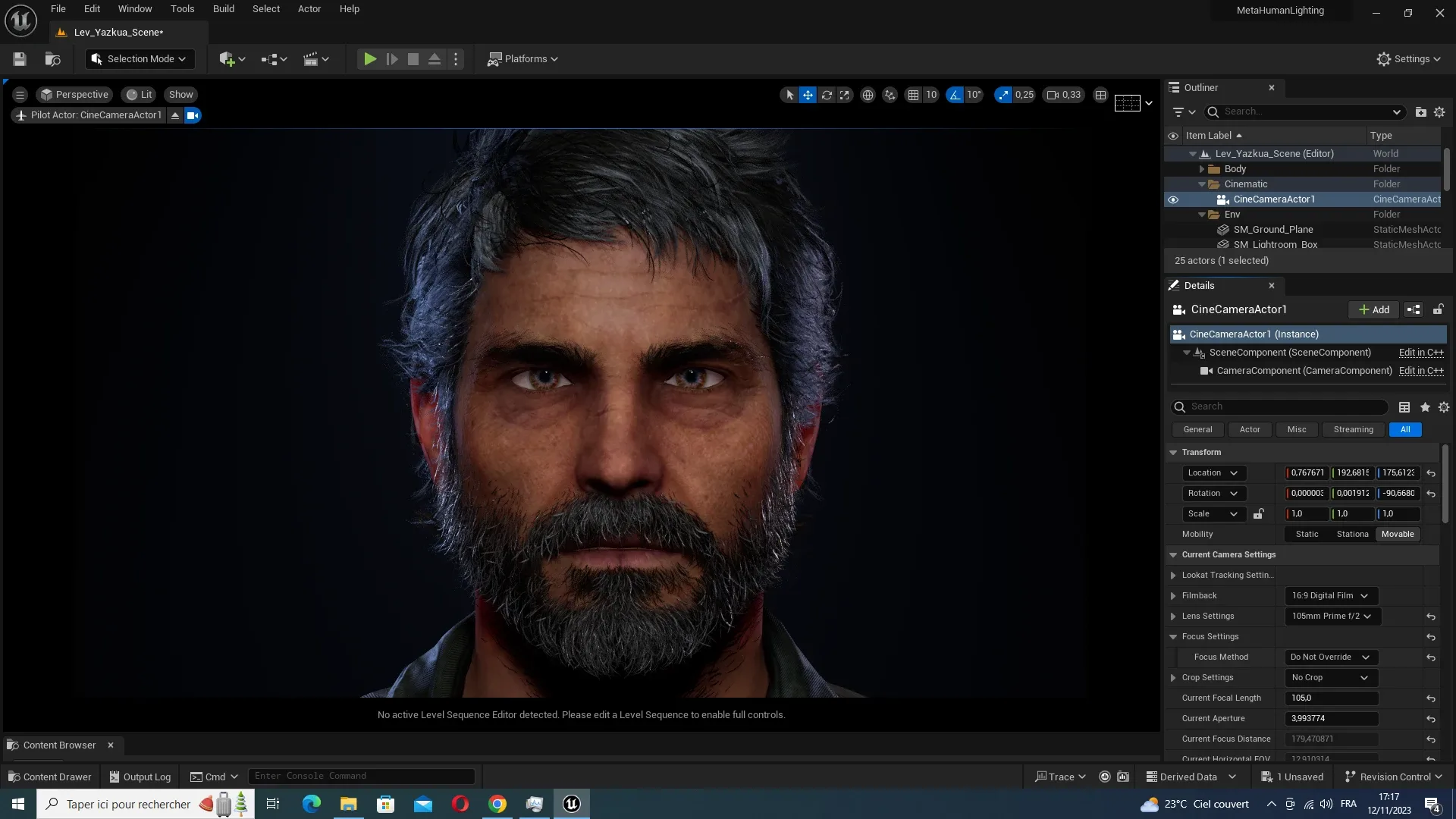The image size is (1456, 819).
Task: Click eject pilot actor icon
Action: (x=175, y=115)
